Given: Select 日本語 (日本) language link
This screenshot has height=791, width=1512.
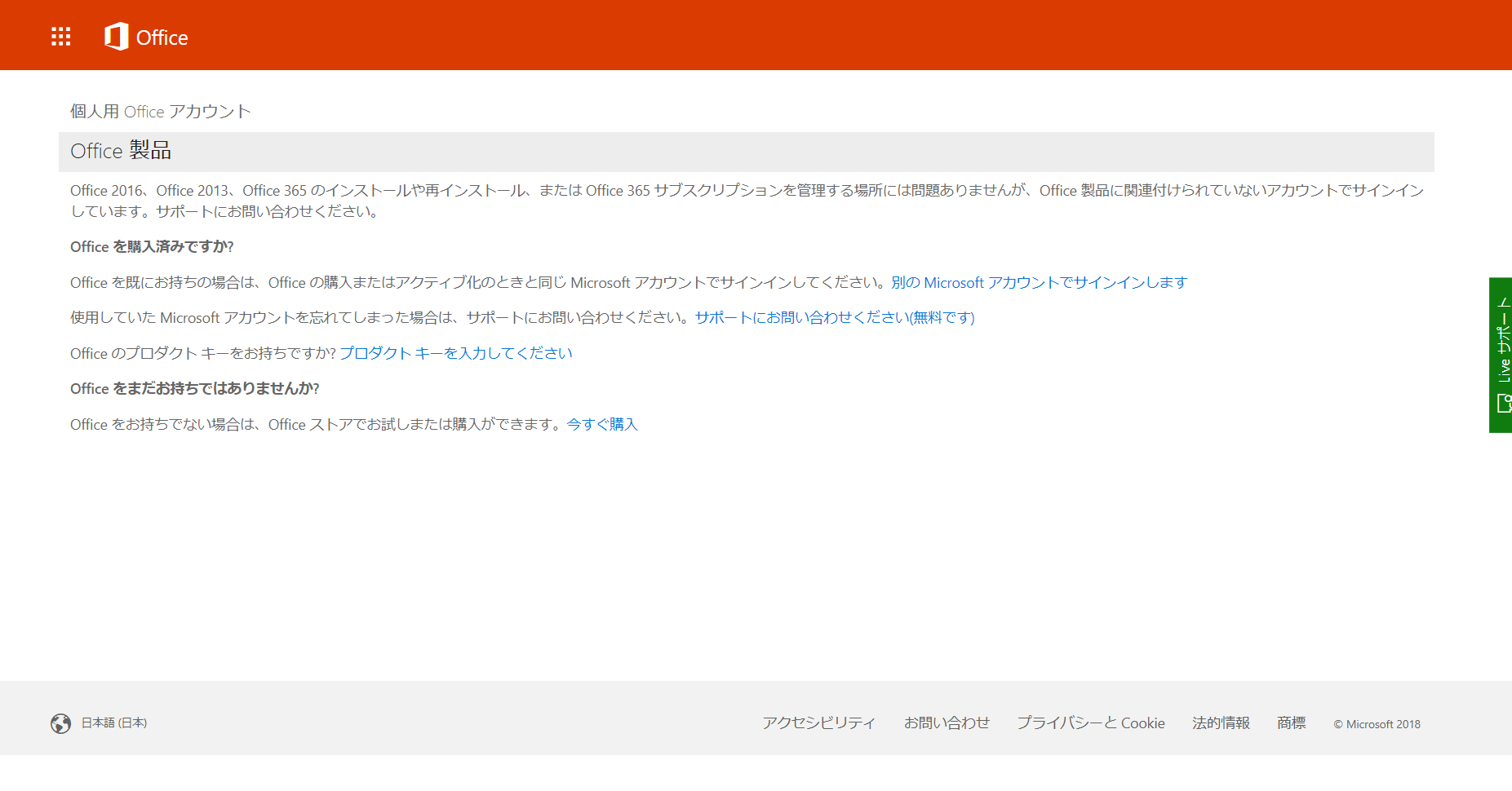Looking at the screenshot, I should point(114,723).
